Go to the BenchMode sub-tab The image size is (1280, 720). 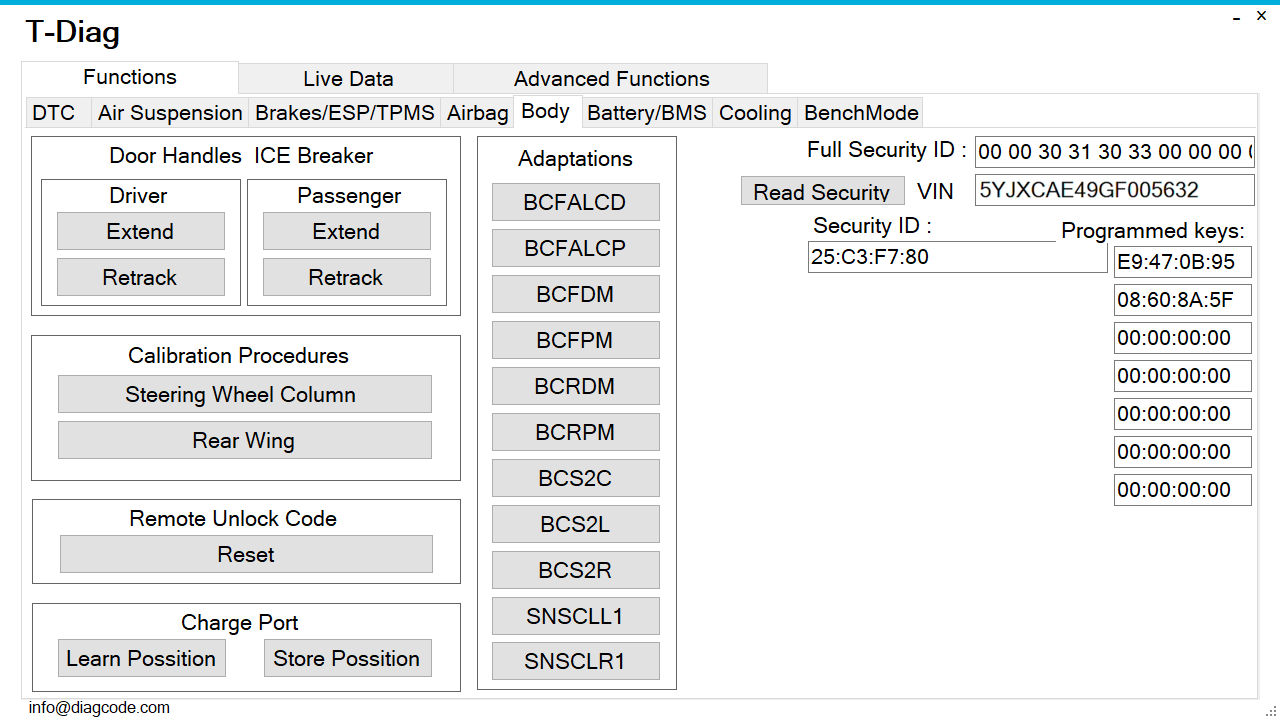pyautogui.click(x=861, y=113)
